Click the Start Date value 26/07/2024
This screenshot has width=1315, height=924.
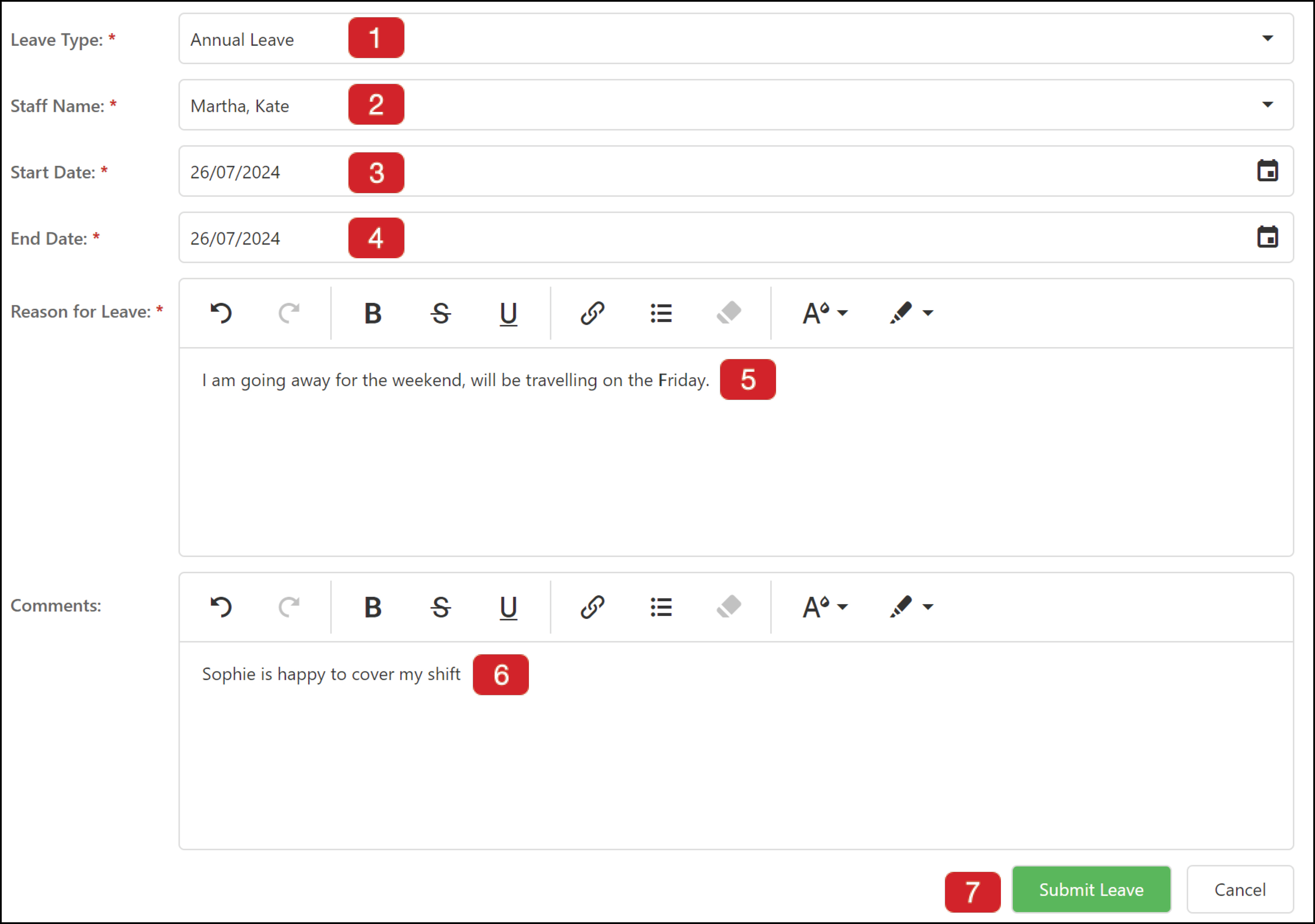(235, 172)
